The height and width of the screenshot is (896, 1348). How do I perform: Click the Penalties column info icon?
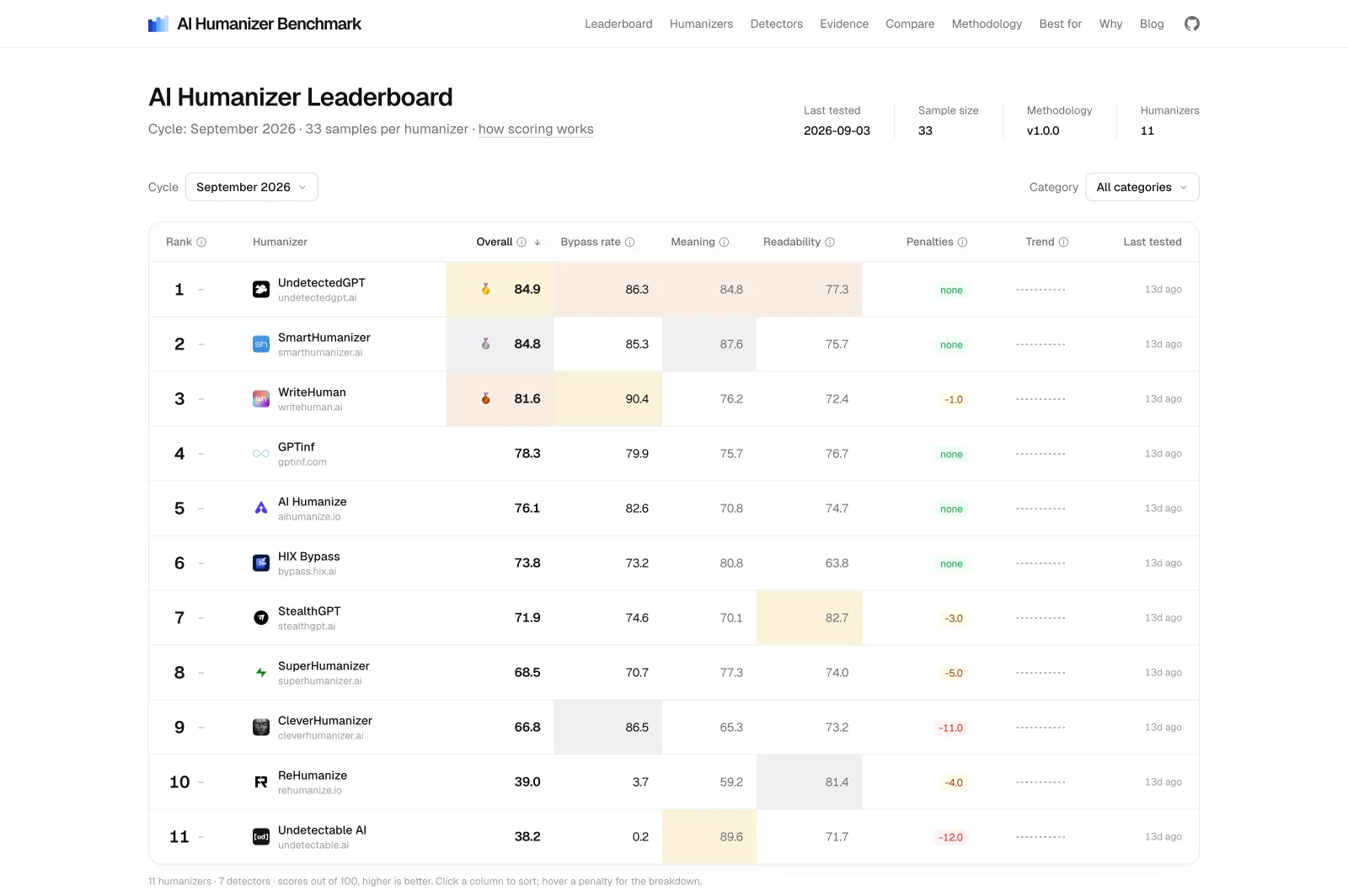(962, 242)
